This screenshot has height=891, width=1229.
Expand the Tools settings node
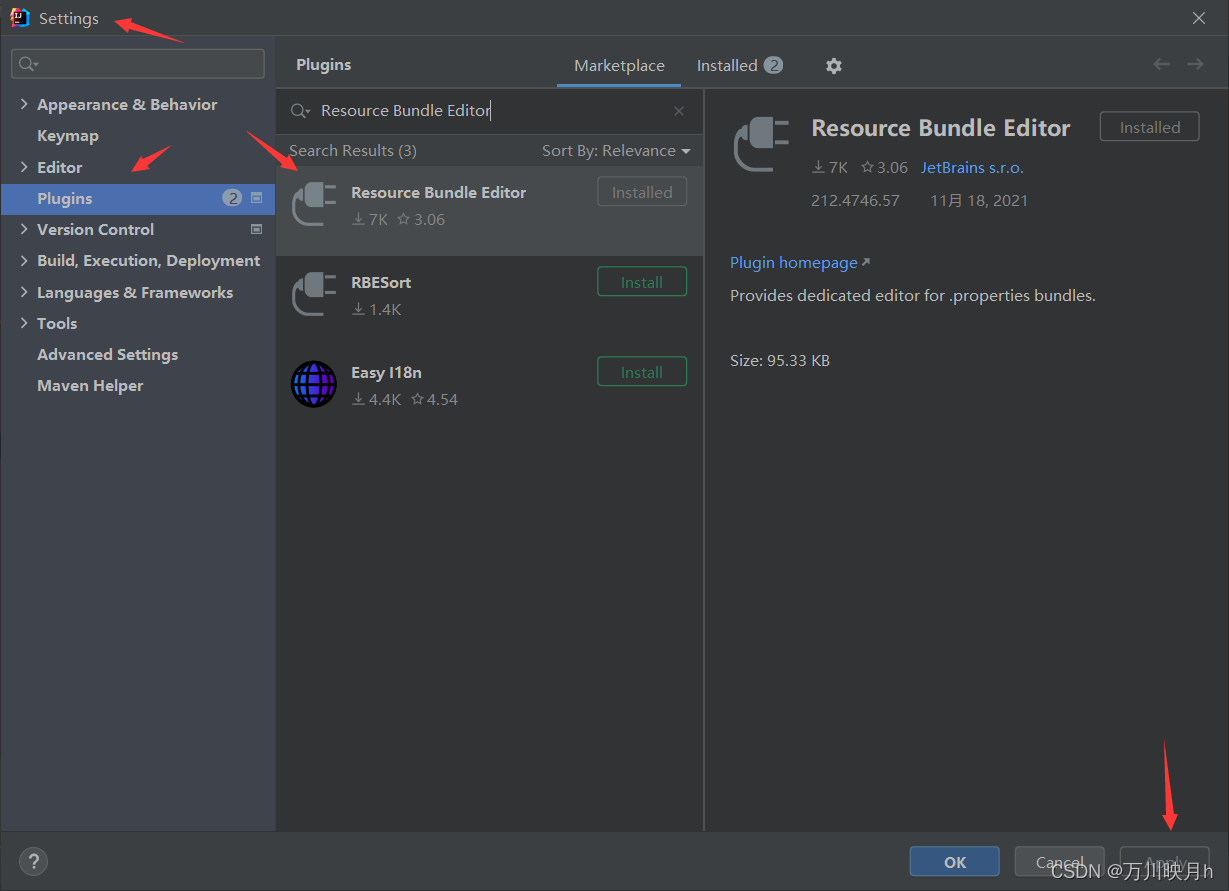pyautogui.click(x=24, y=323)
